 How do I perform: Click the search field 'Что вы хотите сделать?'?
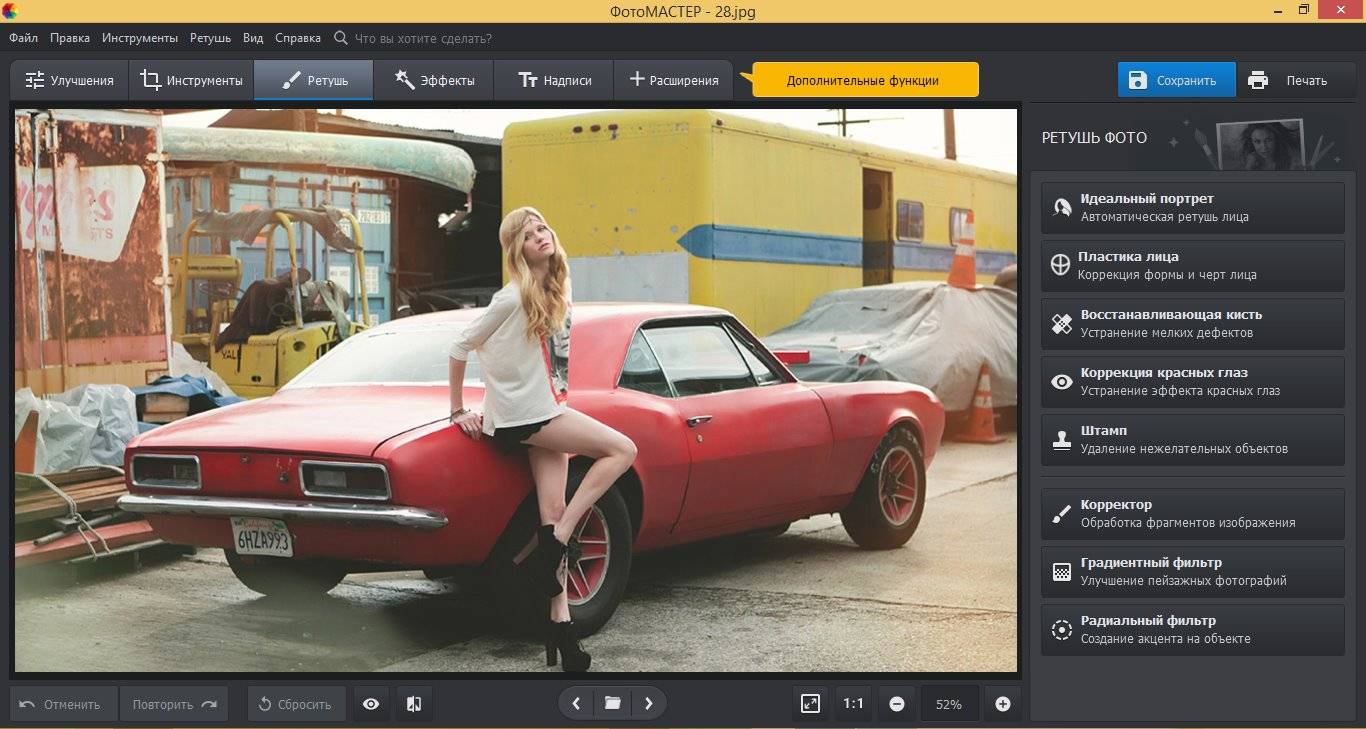pos(423,38)
